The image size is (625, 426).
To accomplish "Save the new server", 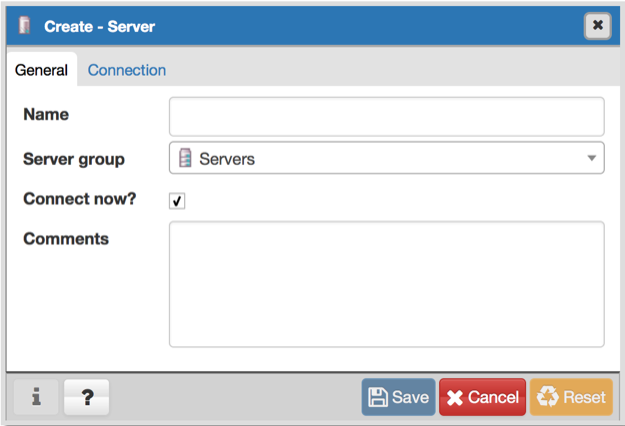I will [398, 397].
